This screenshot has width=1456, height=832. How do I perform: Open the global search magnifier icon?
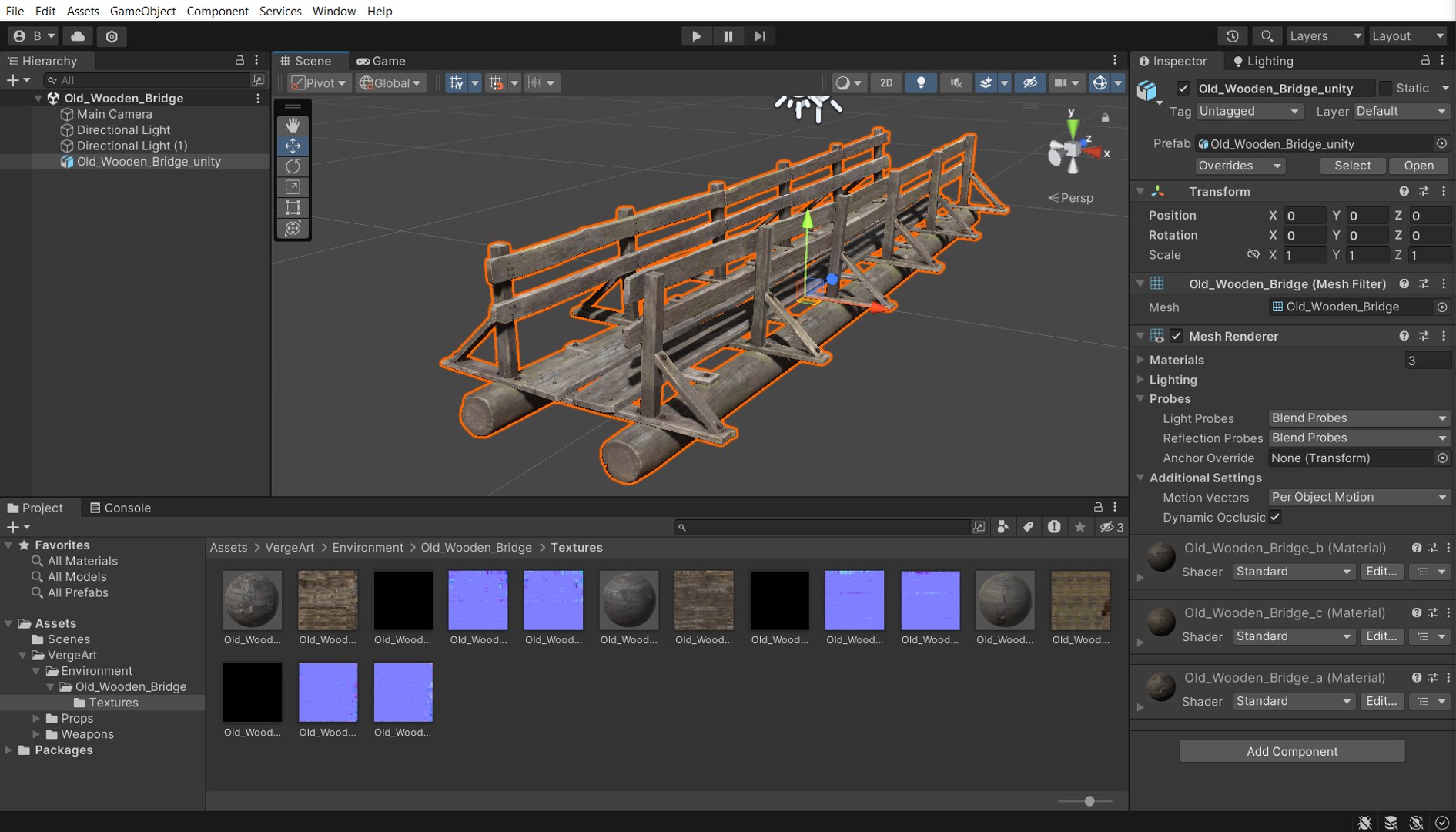[x=1267, y=36]
